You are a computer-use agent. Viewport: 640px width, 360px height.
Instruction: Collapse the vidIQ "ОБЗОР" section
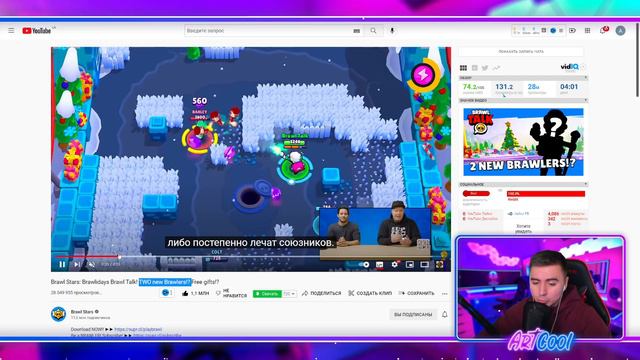pyautogui.click(x=586, y=78)
